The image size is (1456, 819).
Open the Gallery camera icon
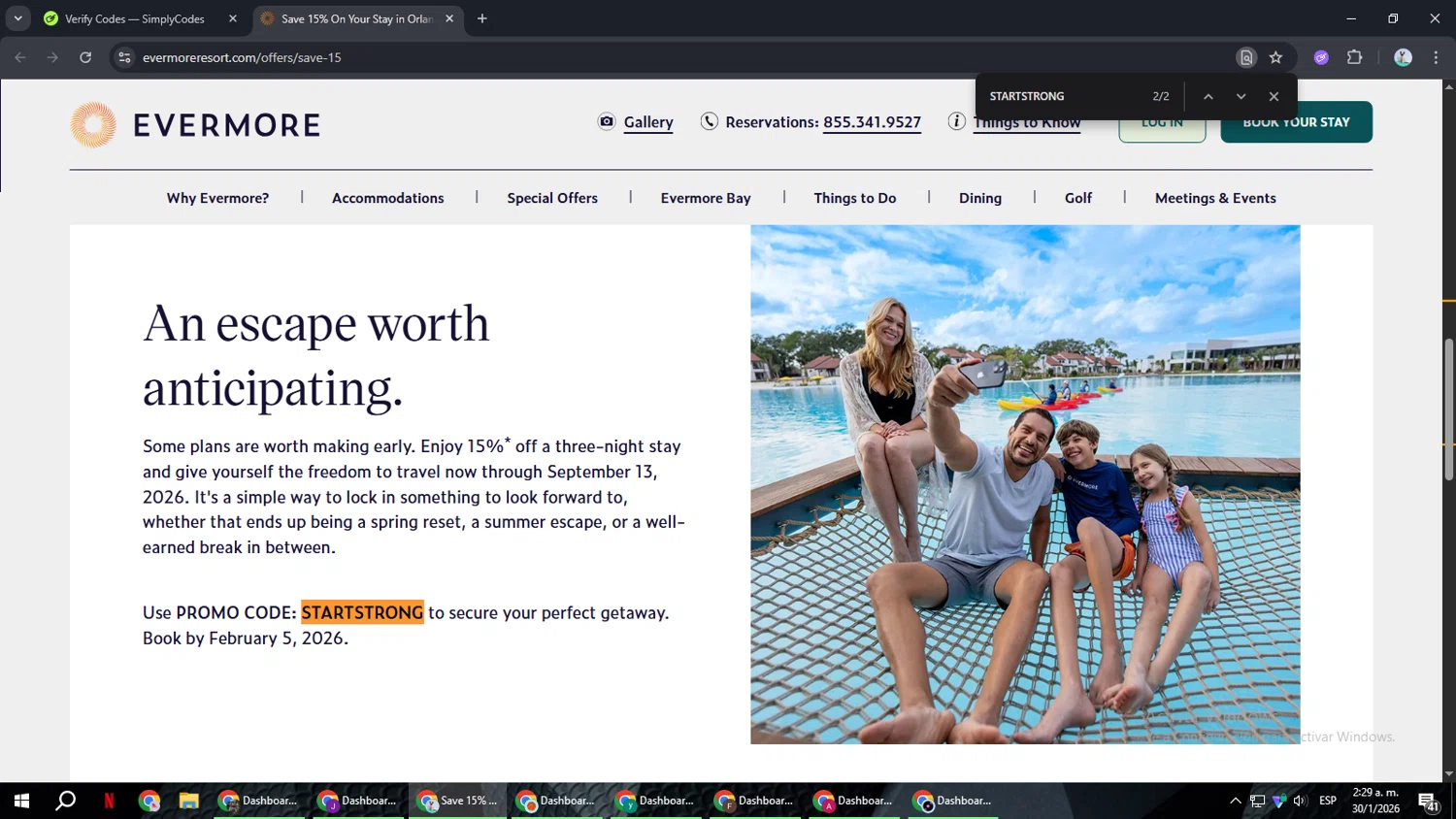tap(607, 121)
